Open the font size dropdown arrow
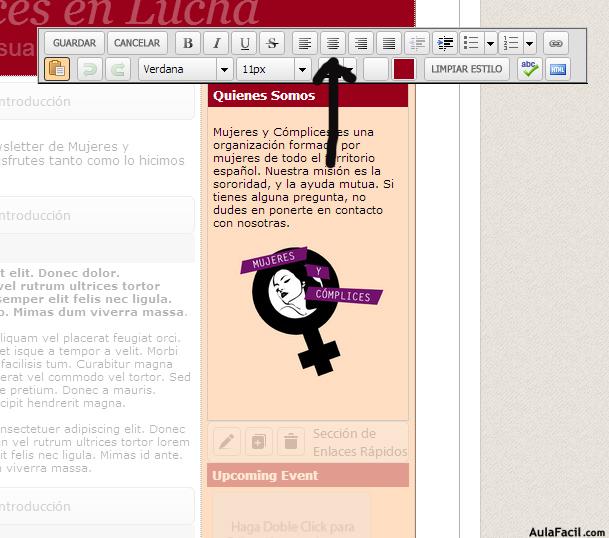The height and width of the screenshot is (538, 609). [x=303, y=69]
